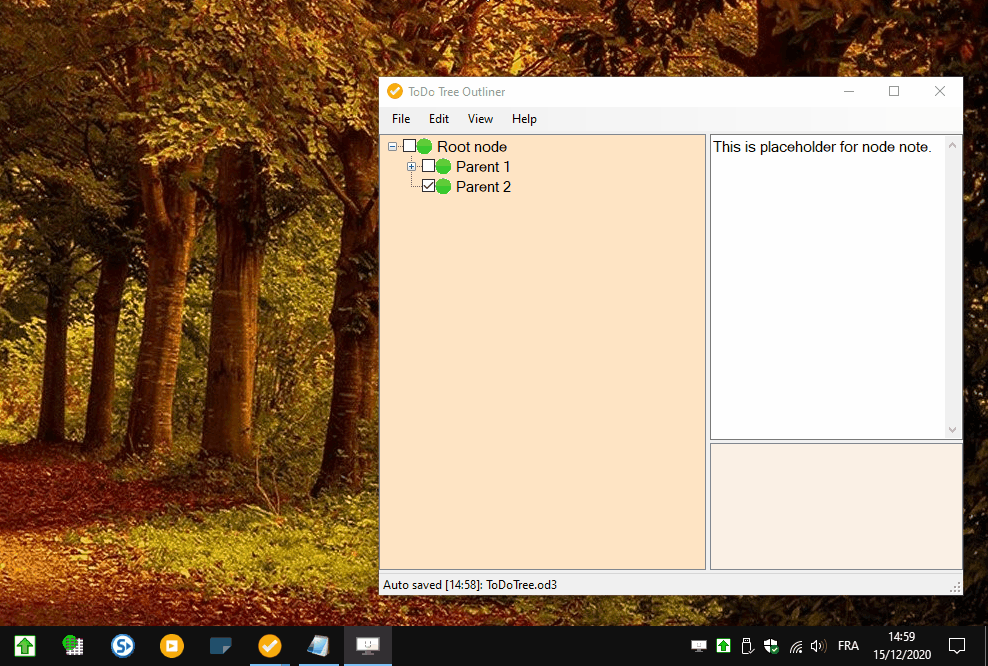Click the tray monitor icon
Screen dimensions: 988x666
point(699,646)
